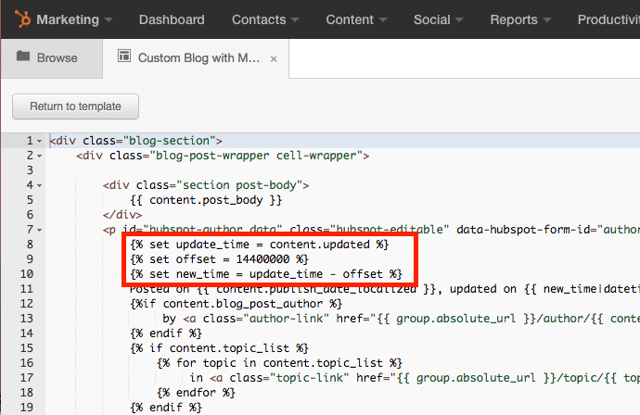Click the HubSpot sprocket logo

point(21,19)
